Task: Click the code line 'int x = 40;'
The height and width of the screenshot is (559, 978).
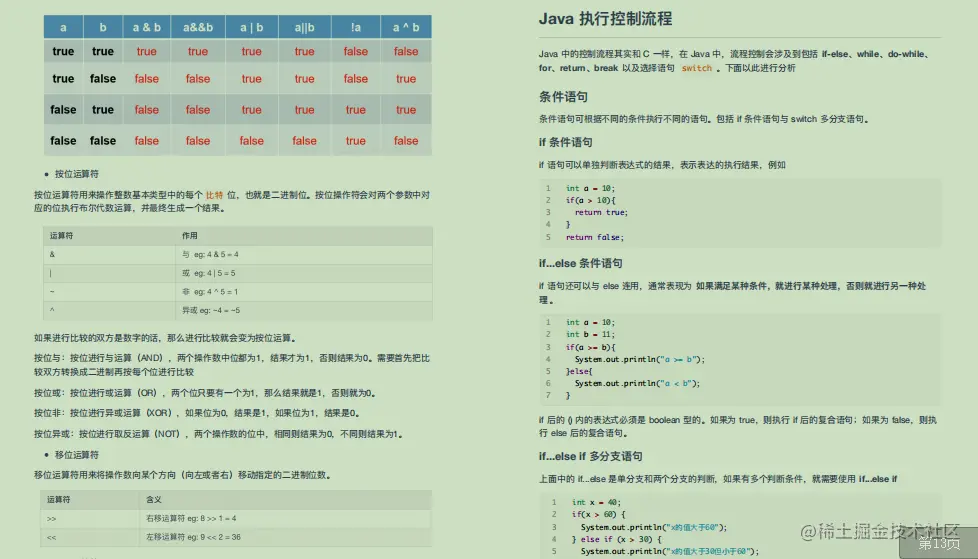Action: pyautogui.click(x=596, y=502)
